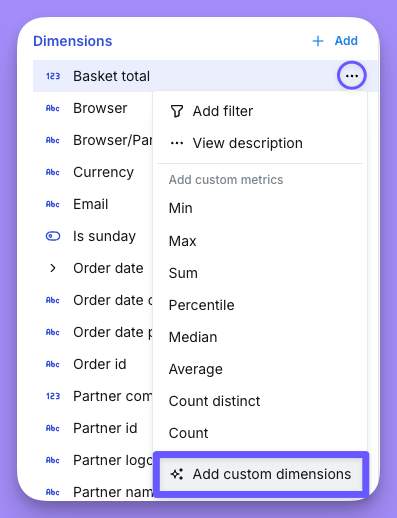Click the Dimensions section heading
This screenshot has width=397, height=518.
tap(73, 41)
